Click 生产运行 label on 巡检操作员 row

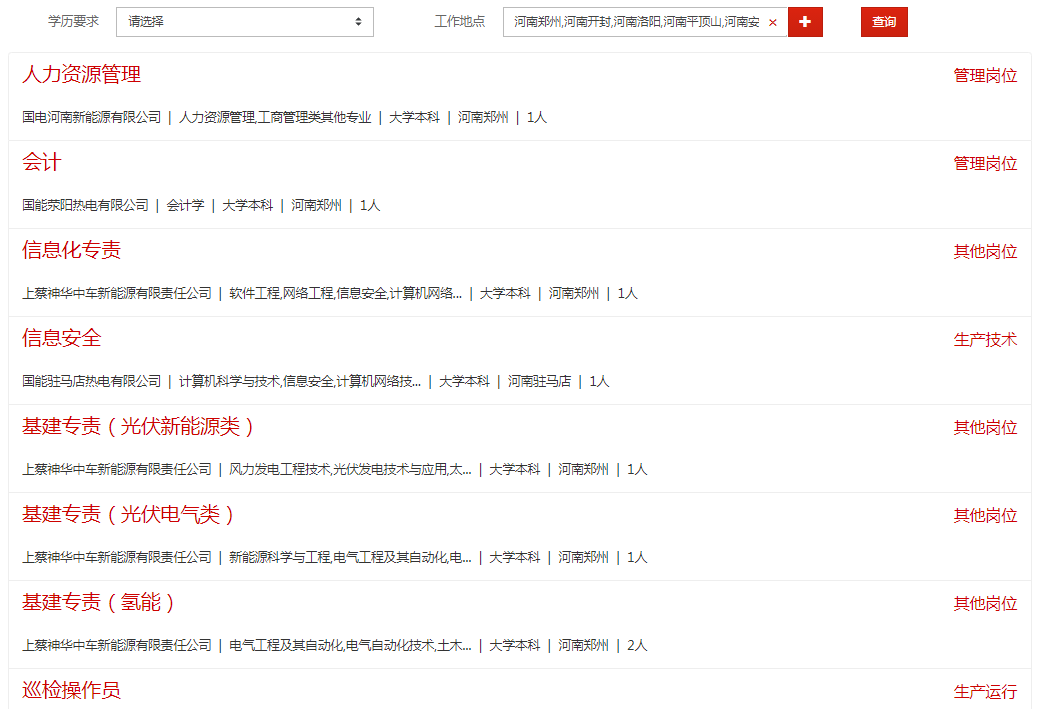[x=985, y=692]
